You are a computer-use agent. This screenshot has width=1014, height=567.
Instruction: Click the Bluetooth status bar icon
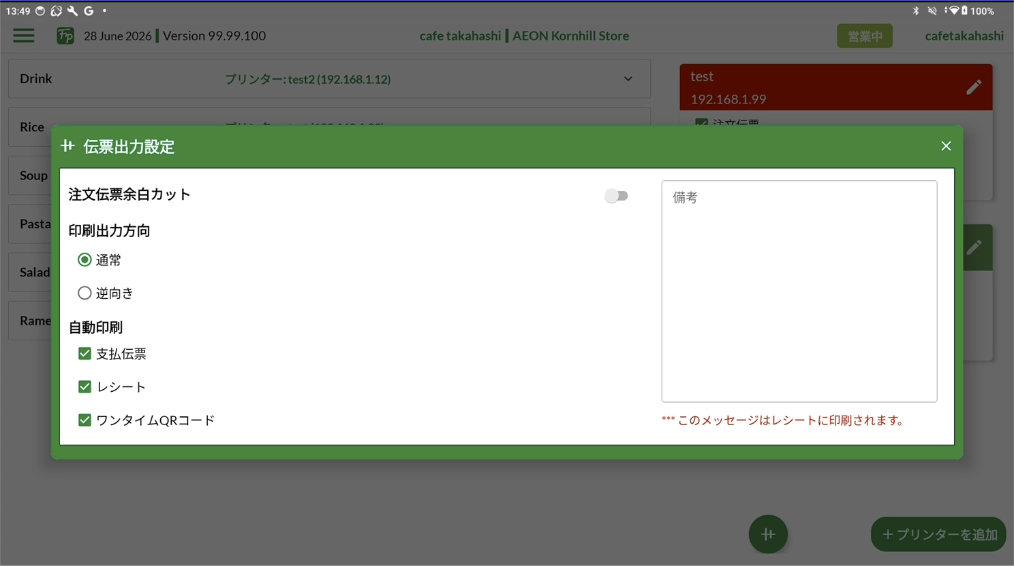coord(916,11)
